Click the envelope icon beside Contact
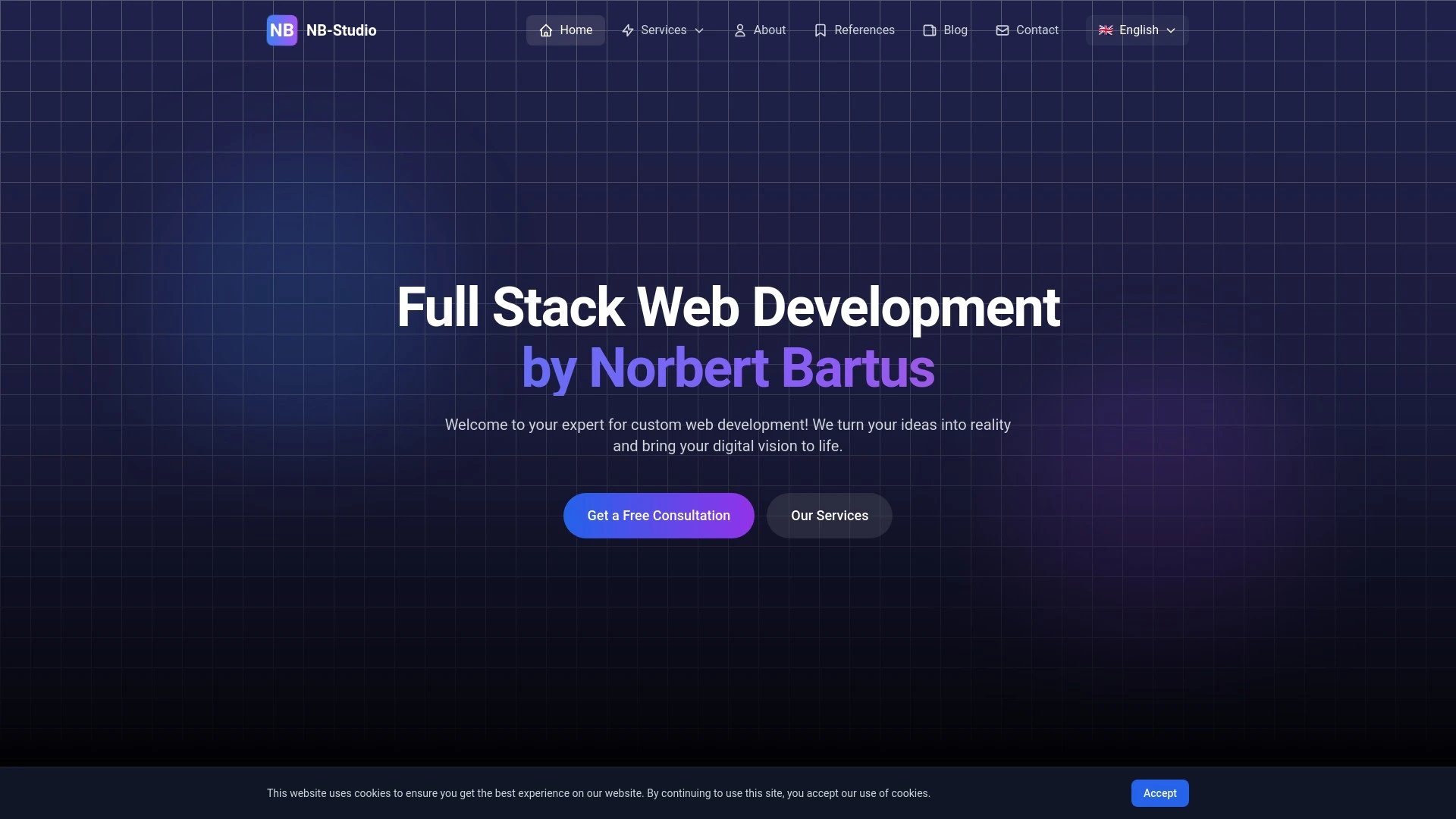The height and width of the screenshot is (819, 1456). (1003, 30)
